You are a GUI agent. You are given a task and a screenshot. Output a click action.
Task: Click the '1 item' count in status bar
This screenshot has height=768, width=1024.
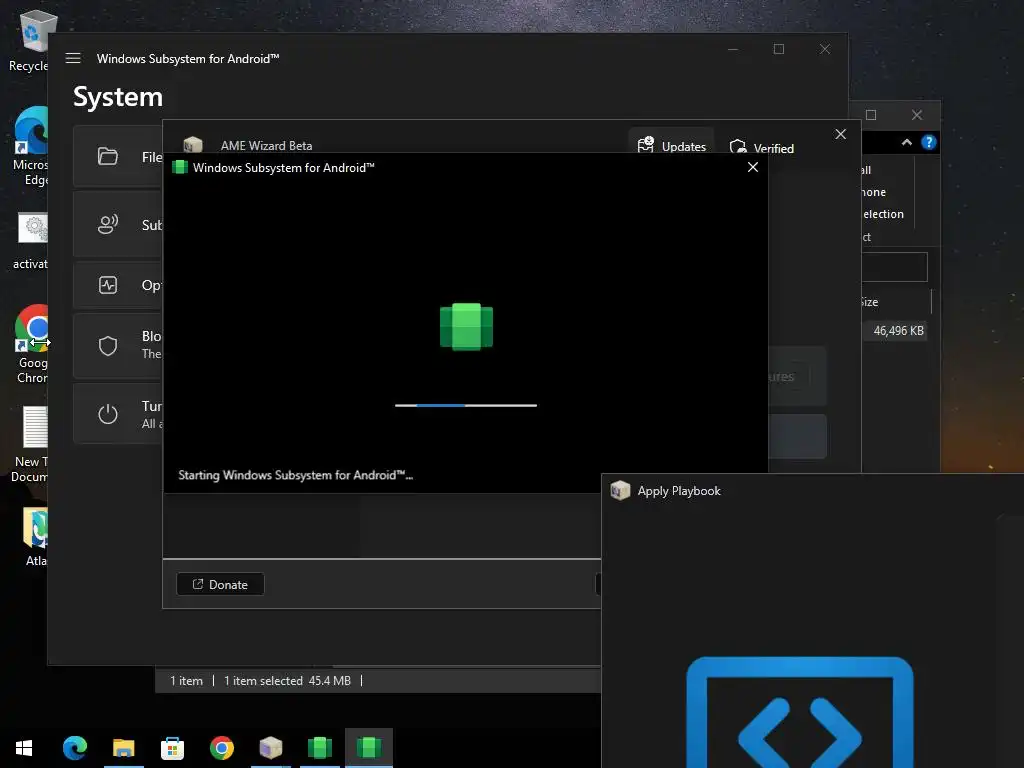coord(186,680)
